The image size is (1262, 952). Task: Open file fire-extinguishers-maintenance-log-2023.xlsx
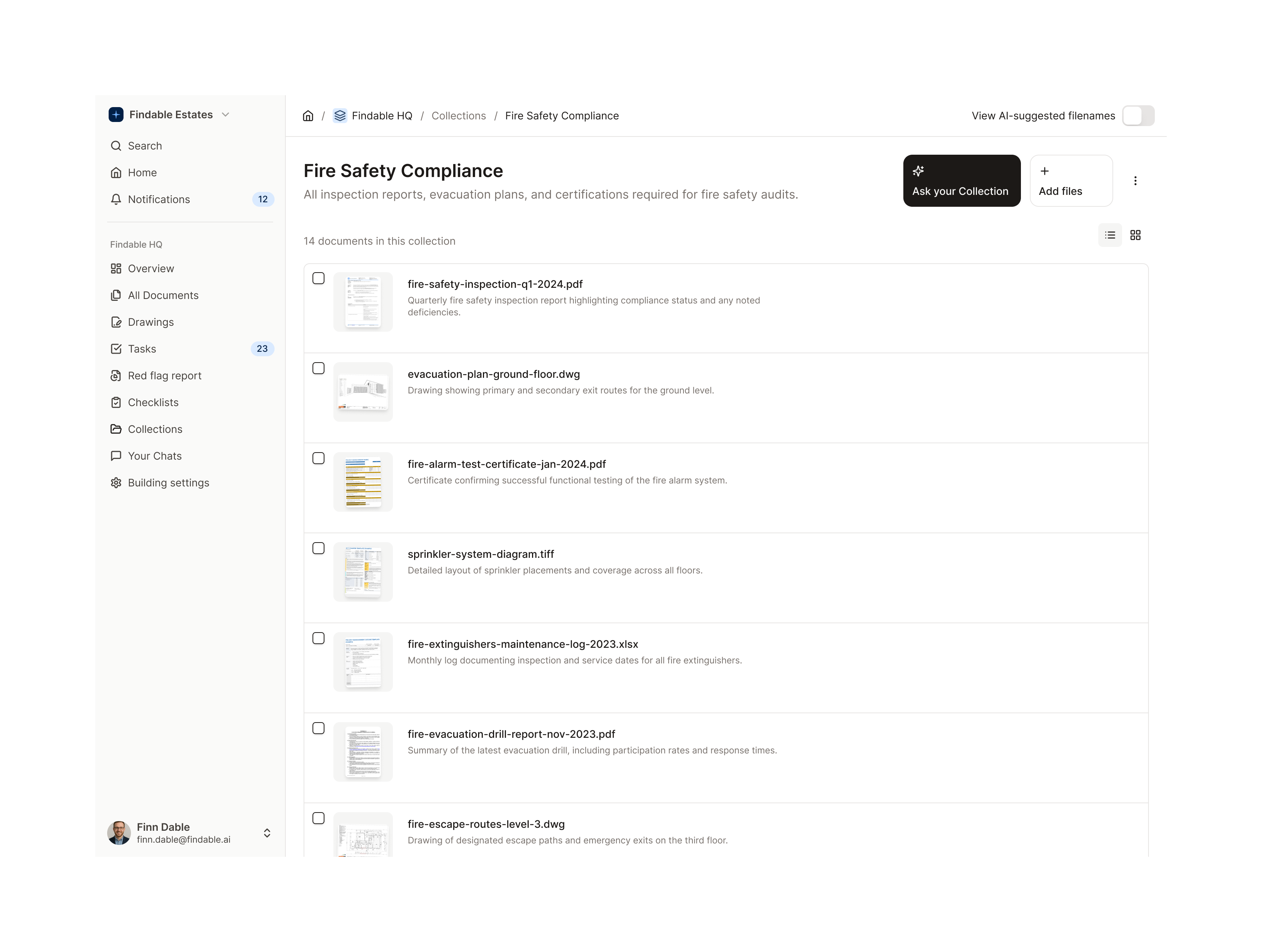(x=523, y=644)
